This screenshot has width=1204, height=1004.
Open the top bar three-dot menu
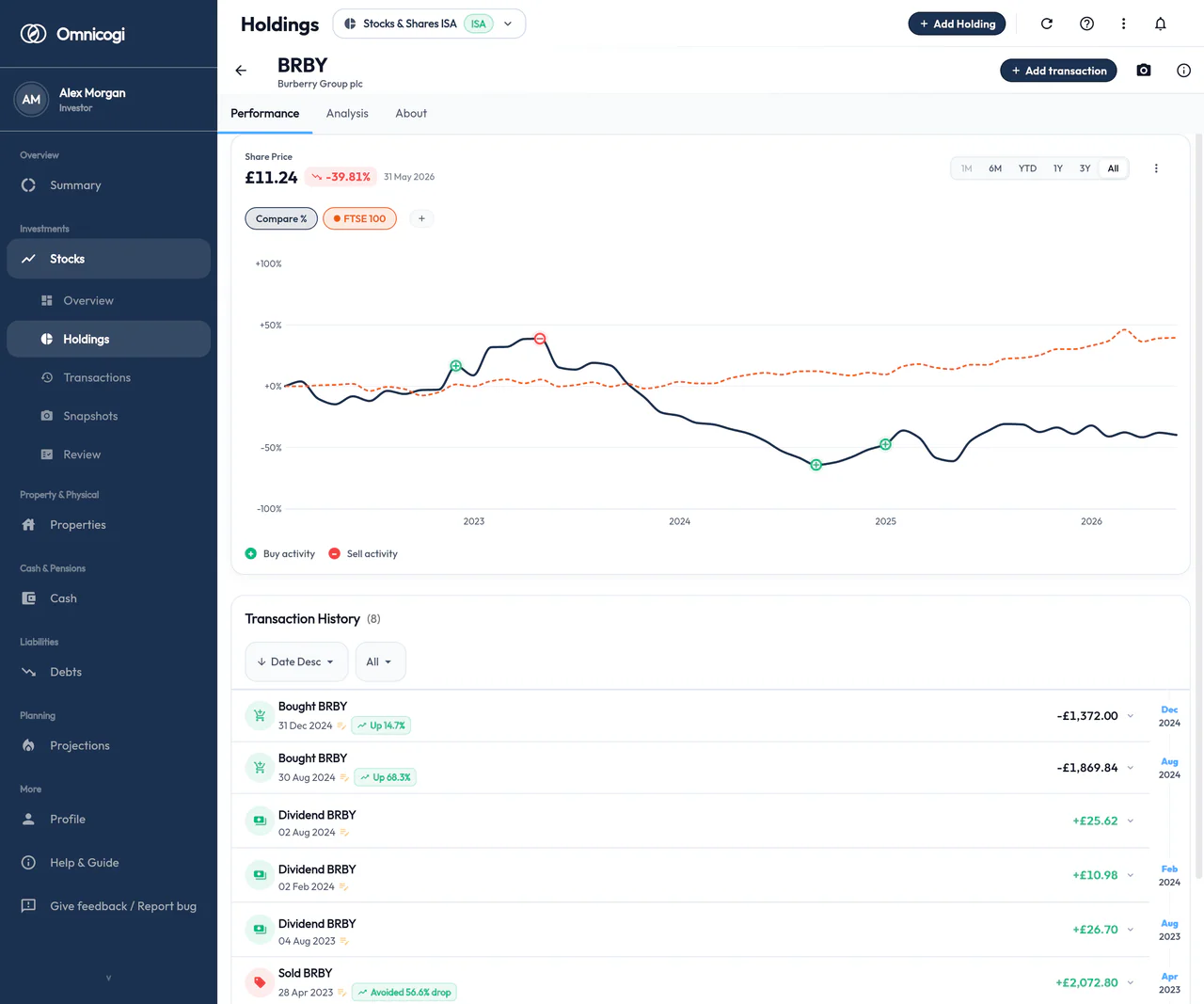(x=1123, y=24)
